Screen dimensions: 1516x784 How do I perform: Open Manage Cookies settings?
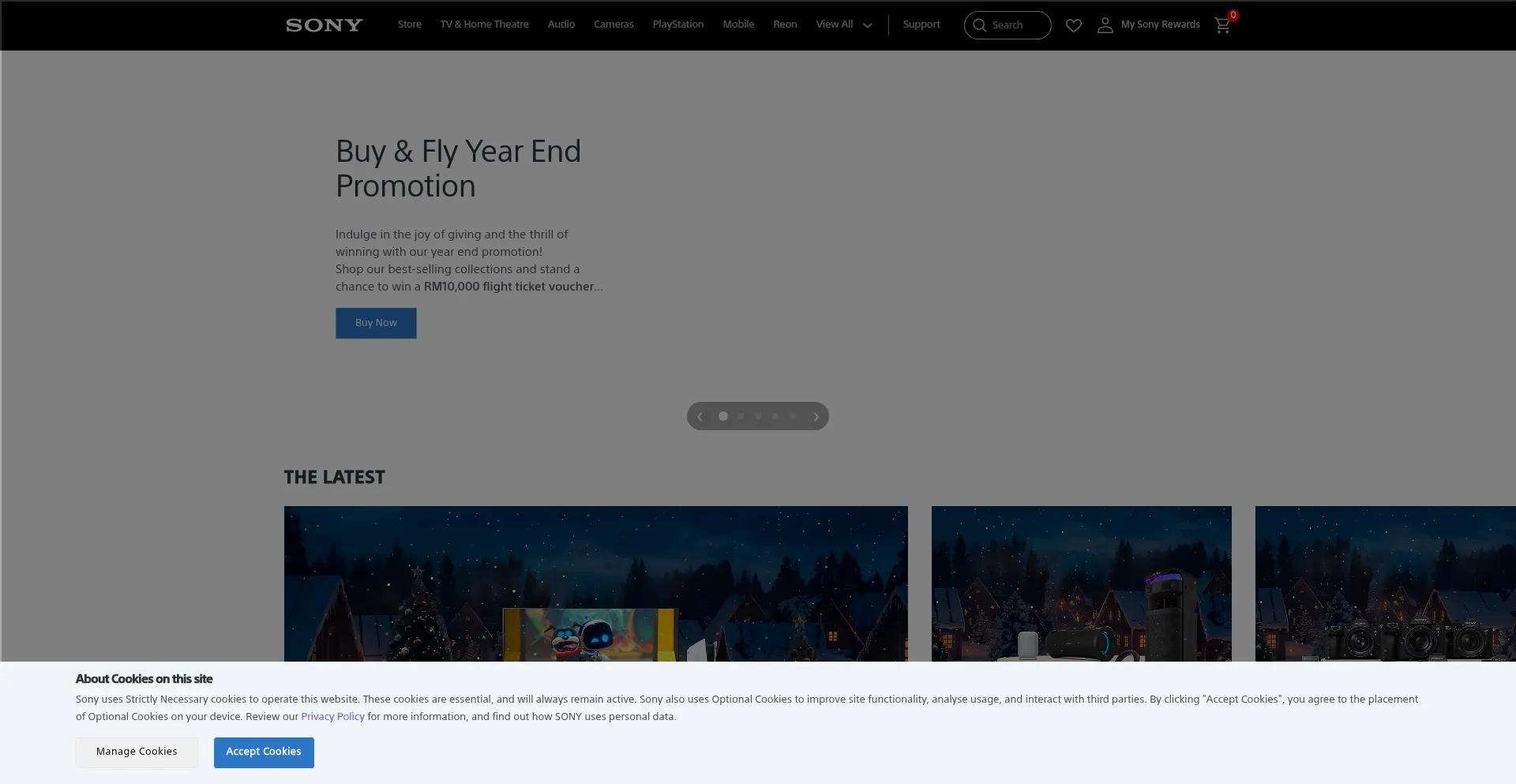point(137,752)
